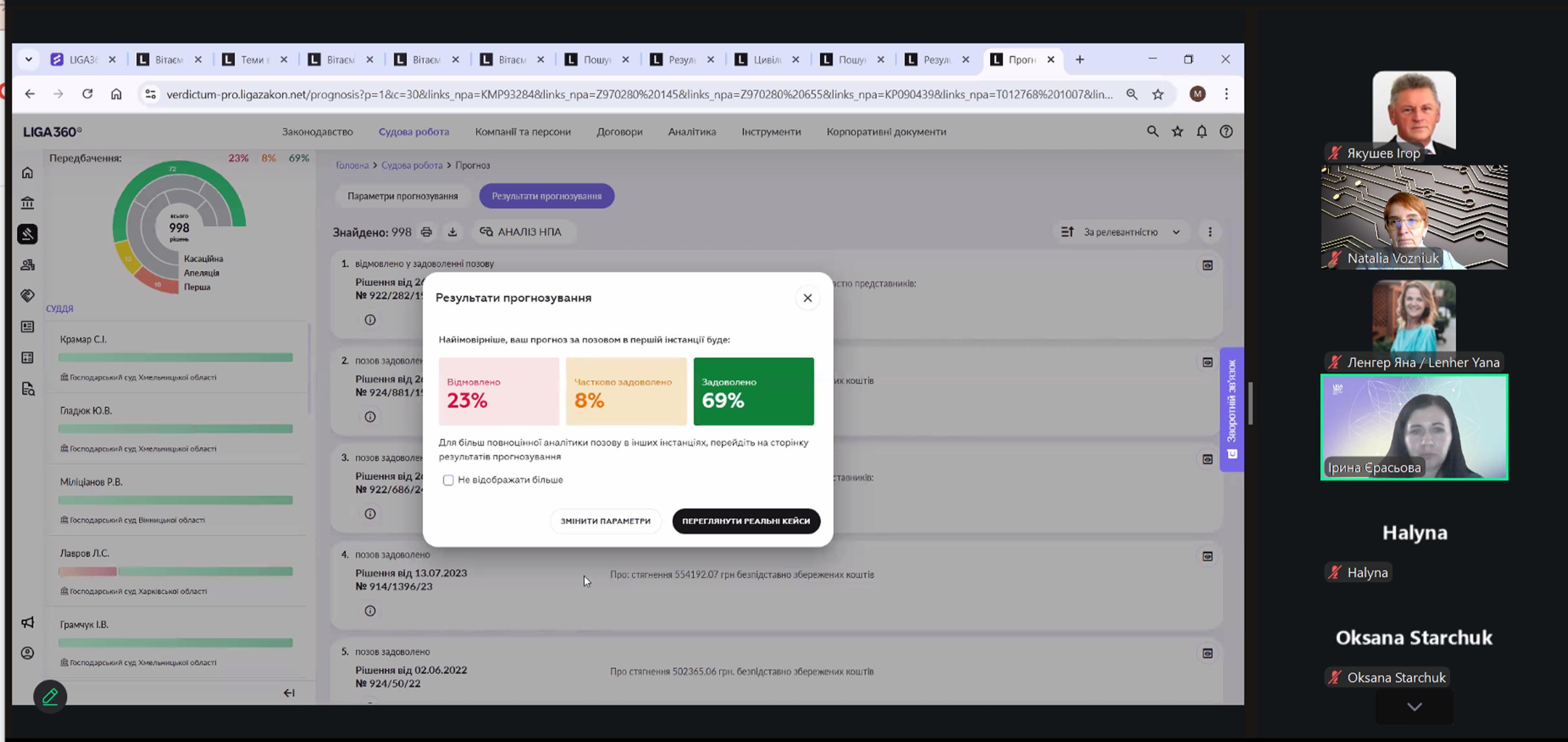This screenshot has width=1568, height=742.
Task: Open the three-dot results options menu
Action: [1209, 232]
